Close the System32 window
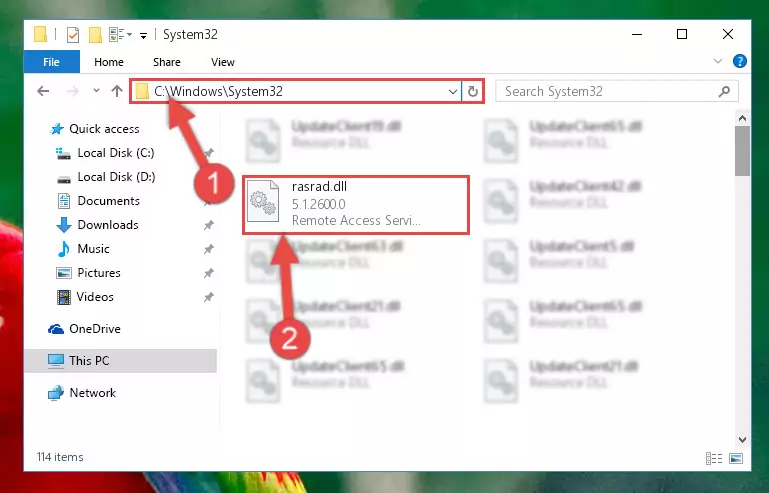Screen dimensions: 769x493 tap(728, 34)
